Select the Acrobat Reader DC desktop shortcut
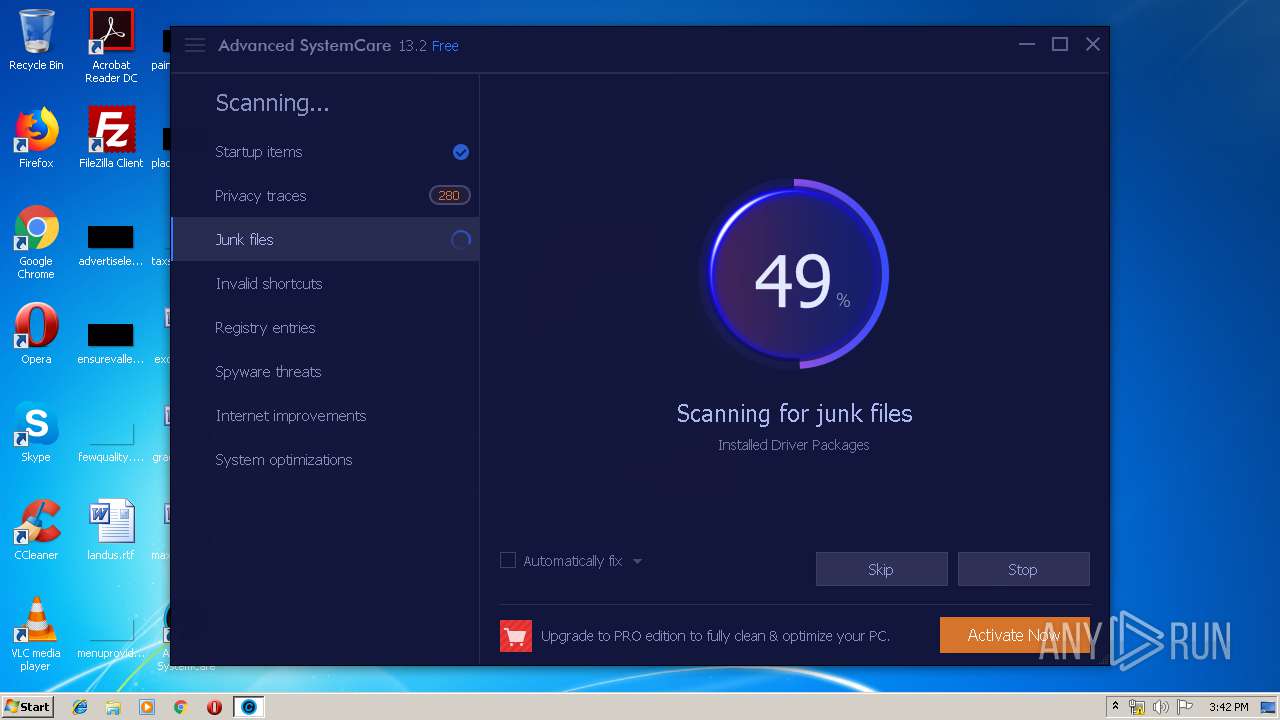1280x720 pixels. [111, 46]
